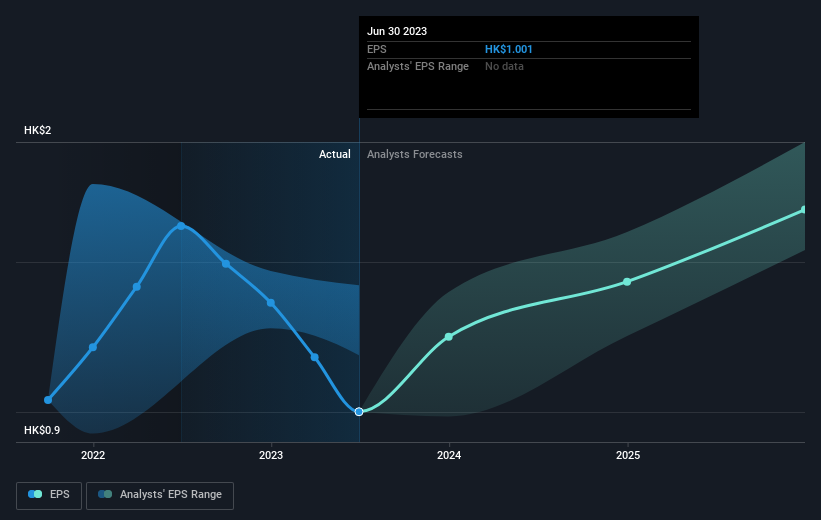Click the 2022 x-axis label
Image resolution: width=821 pixels, height=520 pixels.
click(93, 455)
